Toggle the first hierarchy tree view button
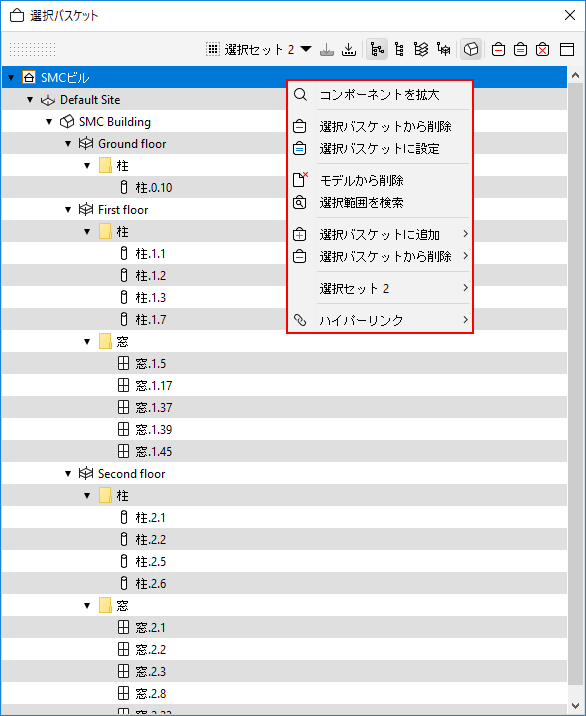Image resolution: width=586 pixels, height=716 pixels. (377, 49)
